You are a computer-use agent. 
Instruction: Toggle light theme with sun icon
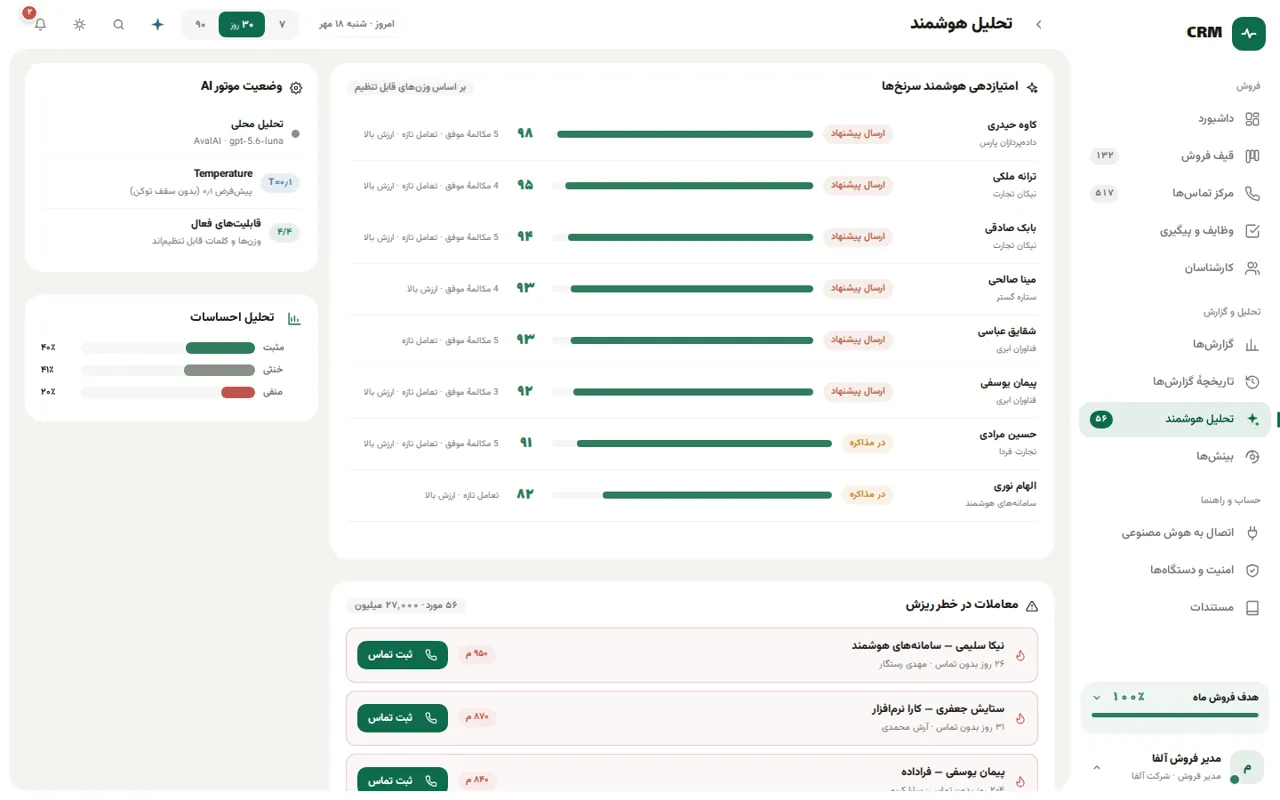click(x=80, y=24)
